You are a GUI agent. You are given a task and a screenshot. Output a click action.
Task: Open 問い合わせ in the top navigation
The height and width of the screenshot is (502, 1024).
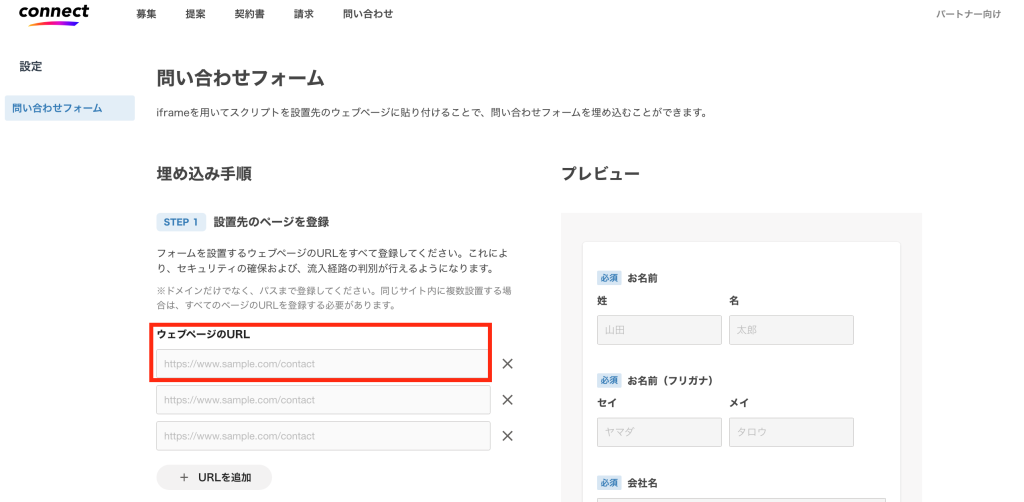(x=368, y=14)
